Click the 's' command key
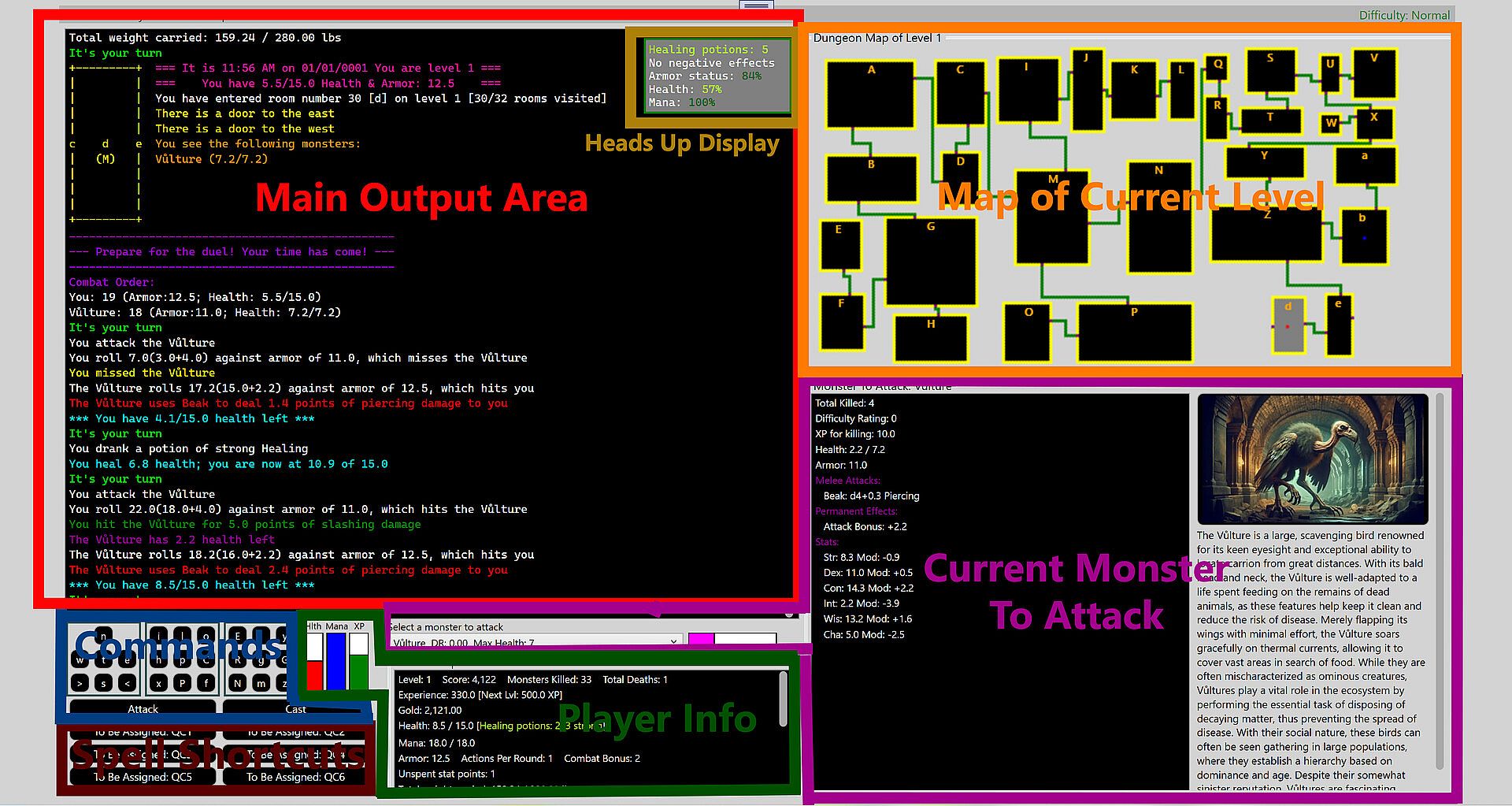Viewport: 1512px width, 806px height. point(103,683)
